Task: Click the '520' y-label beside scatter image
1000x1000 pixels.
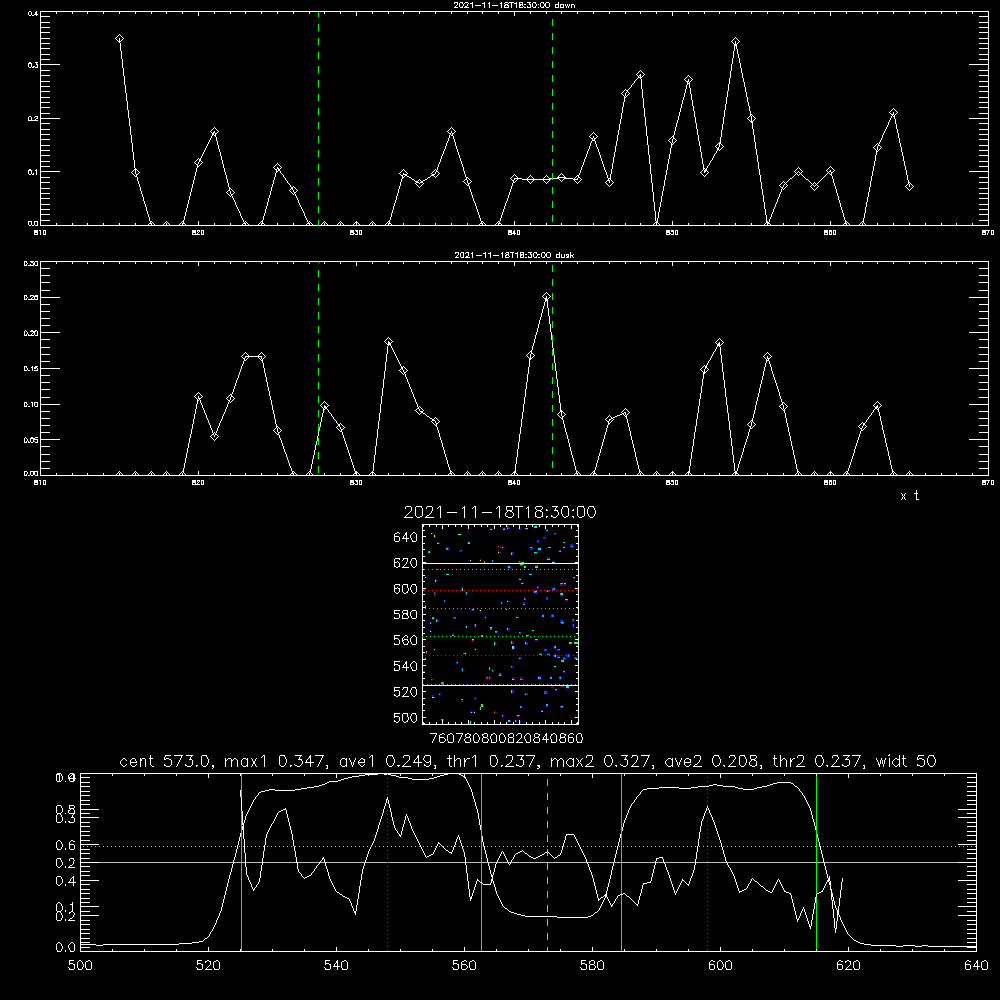Action: pos(406,692)
